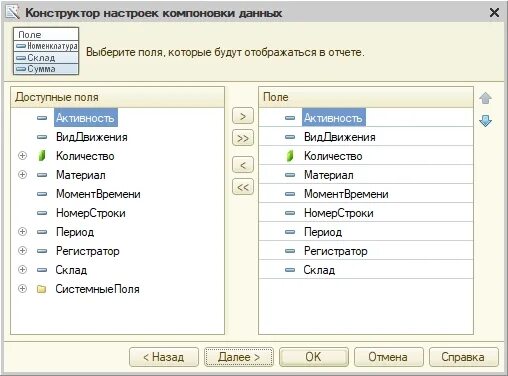Select Активность row in selected fields table
This screenshot has width=508, height=376.
tap(366, 117)
